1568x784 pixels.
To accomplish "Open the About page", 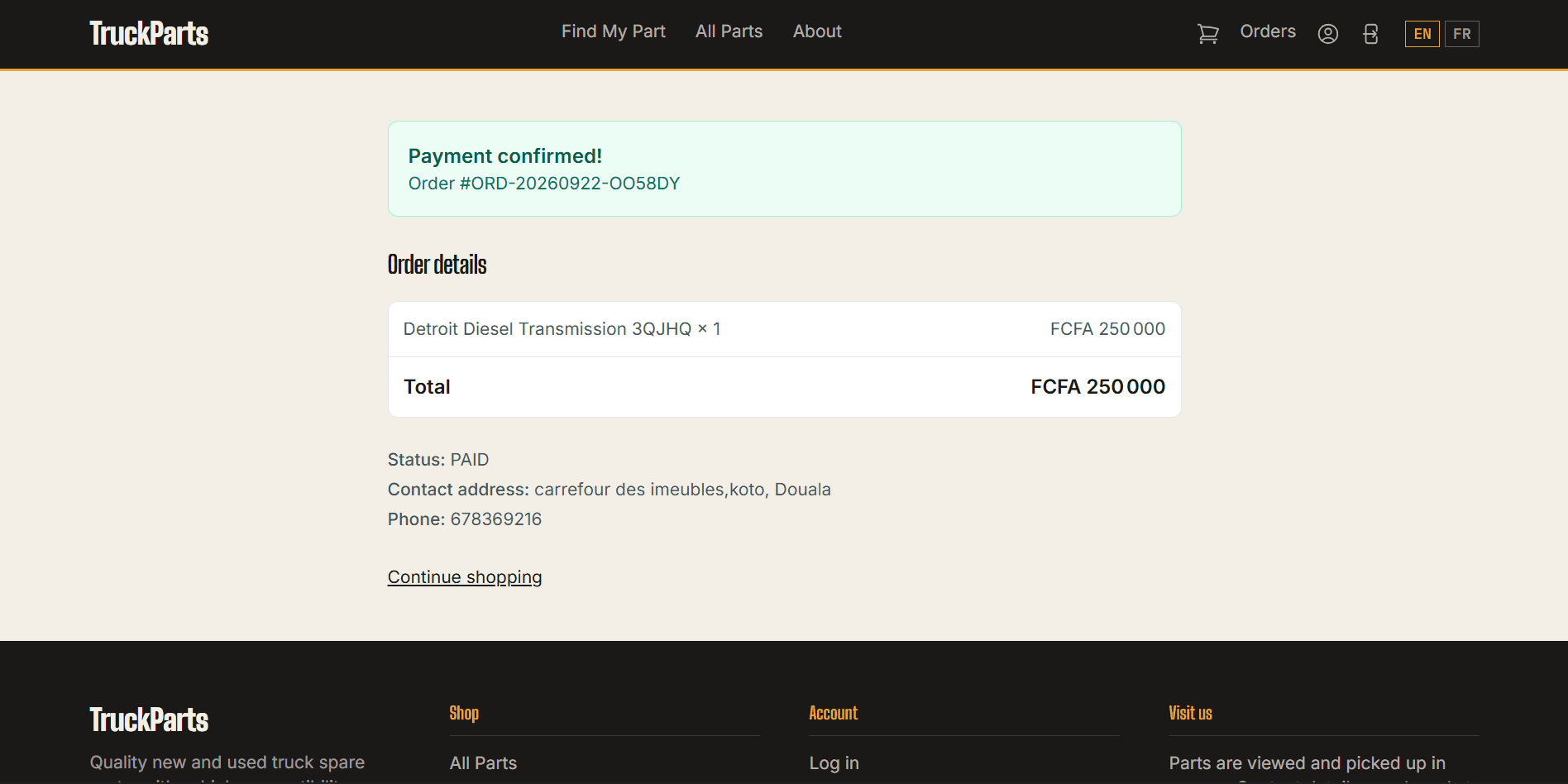I will pyautogui.click(x=817, y=31).
